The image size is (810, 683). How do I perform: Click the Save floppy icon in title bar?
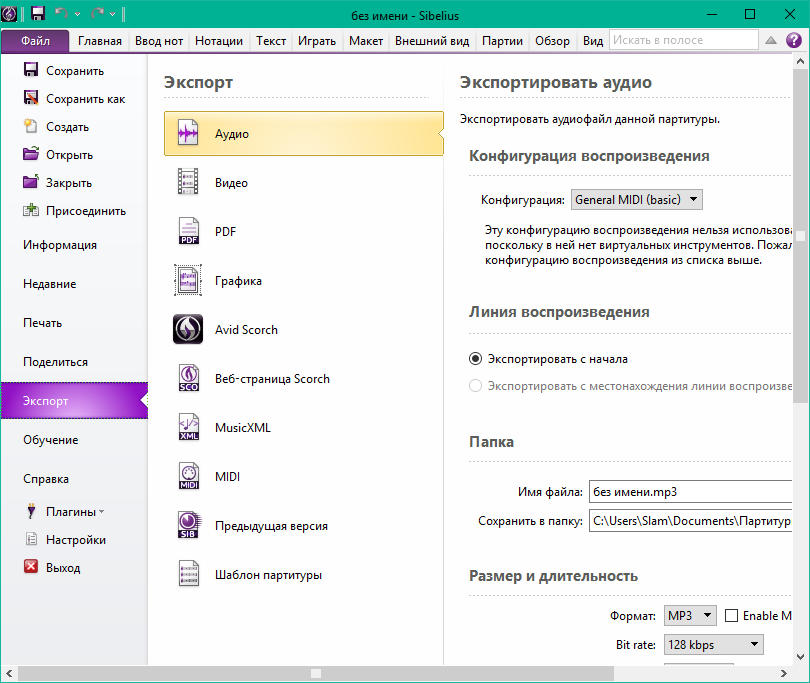[x=38, y=13]
